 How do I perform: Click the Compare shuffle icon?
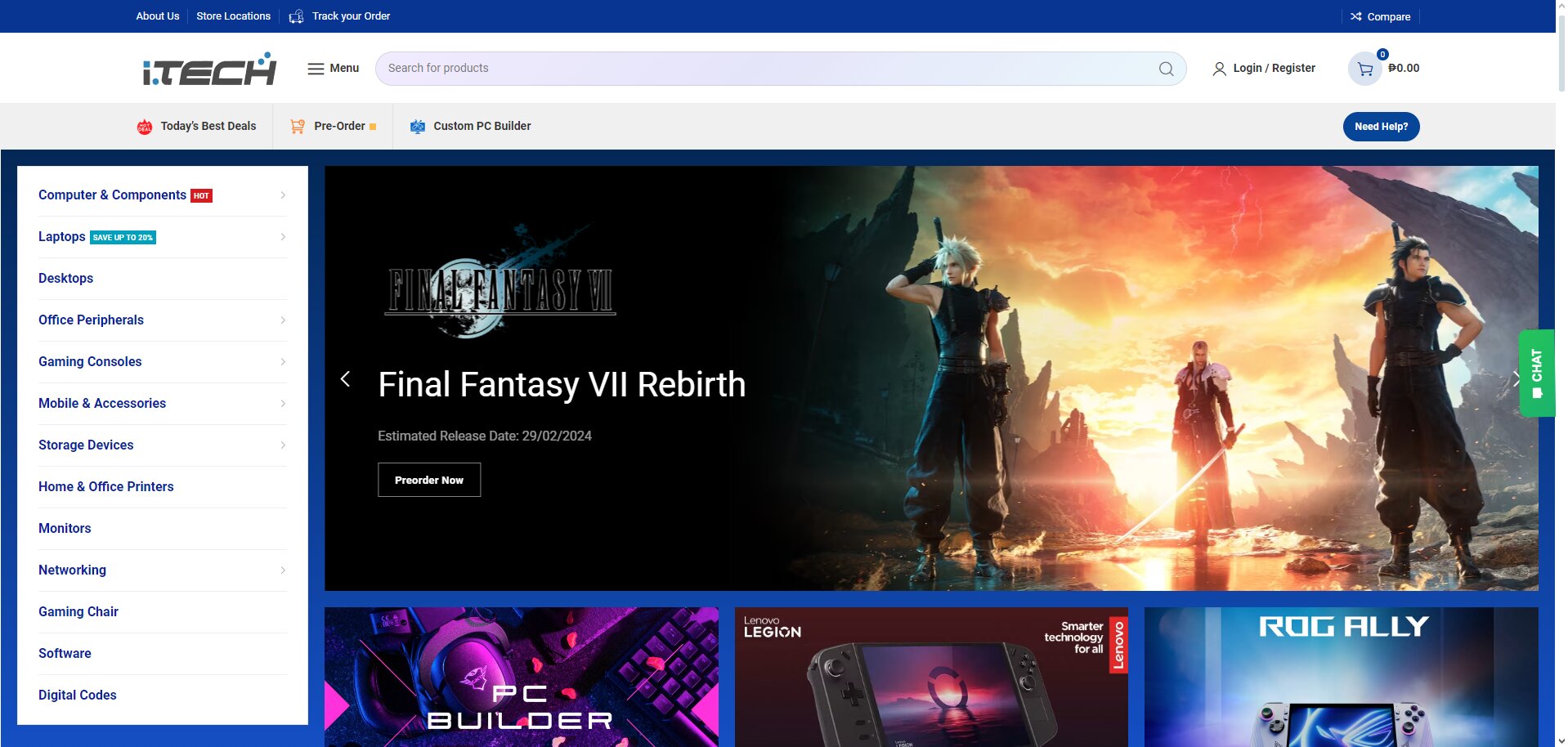coord(1356,16)
